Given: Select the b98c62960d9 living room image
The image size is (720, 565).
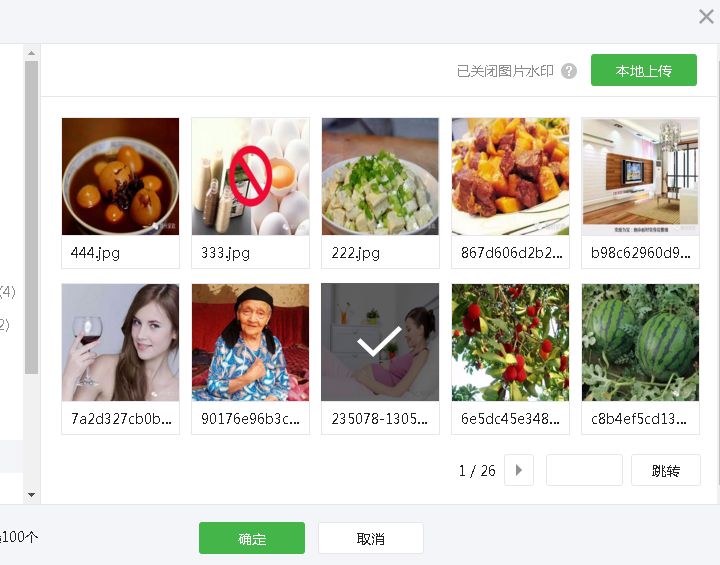Looking at the screenshot, I should 640,176.
